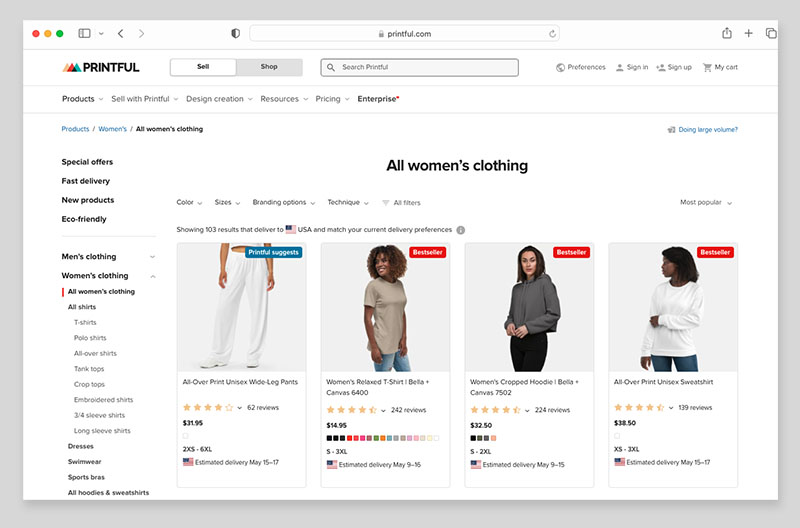The image size is (800, 528).
Task: Select the white swatch on Unisex Sweatshirt
Action: [x=617, y=436]
